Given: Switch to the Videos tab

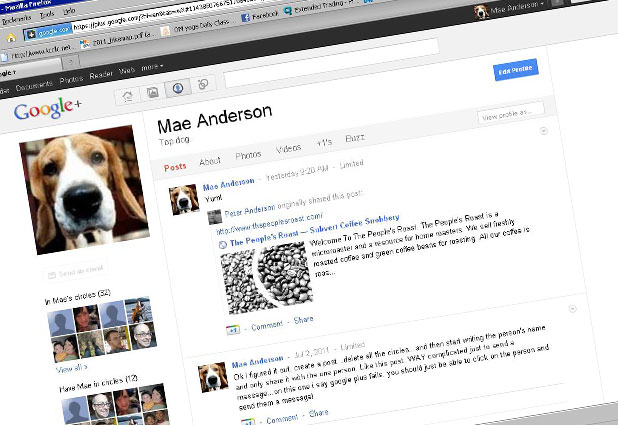Looking at the screenshot, I should pyautogui.click(x=289, y=148).
